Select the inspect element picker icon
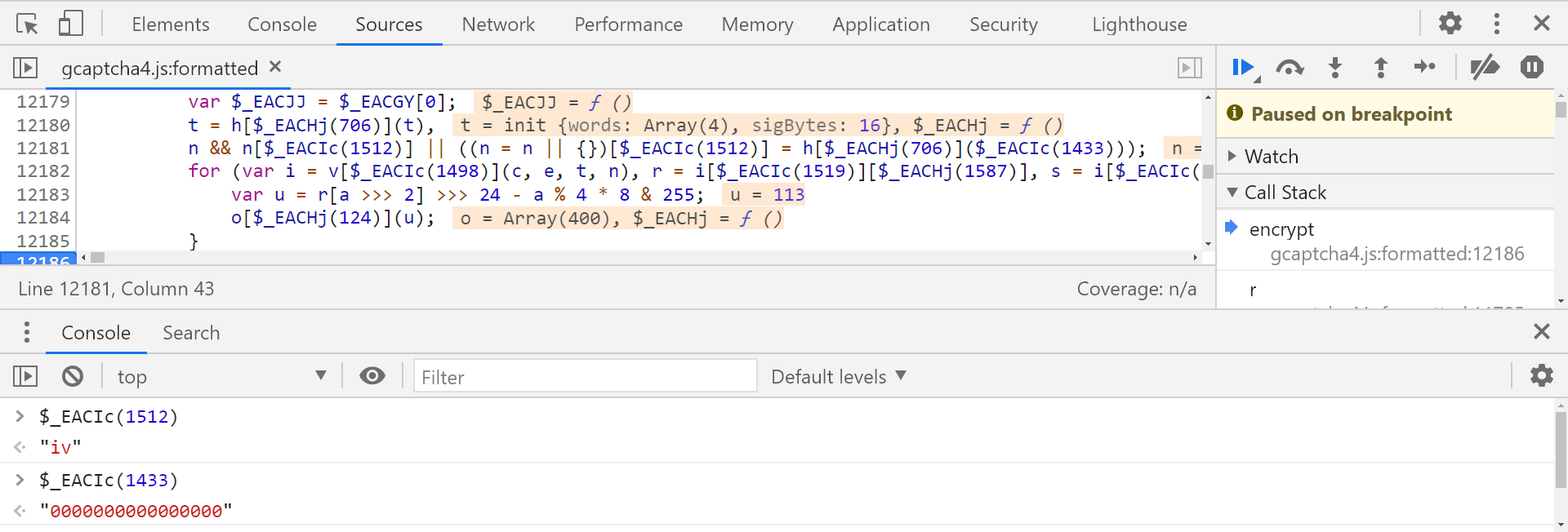This screenshot has width=1568, height=532. [x=27, y=24]
